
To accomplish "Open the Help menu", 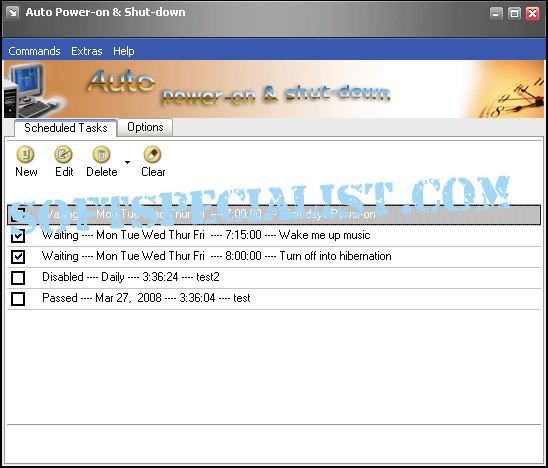I will pos(124,51).
